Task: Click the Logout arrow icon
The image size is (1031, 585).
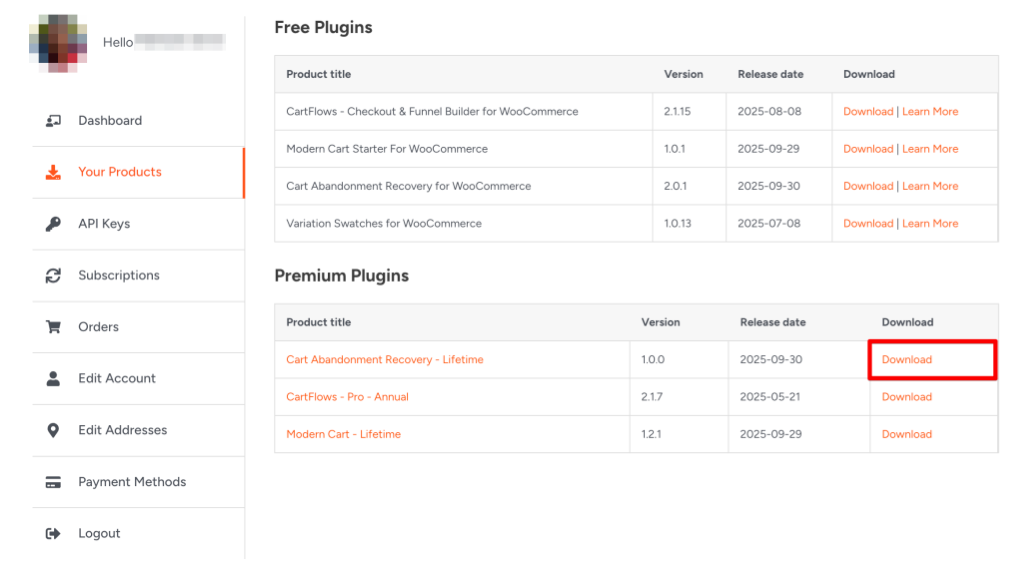Action: tap(53, 534)
